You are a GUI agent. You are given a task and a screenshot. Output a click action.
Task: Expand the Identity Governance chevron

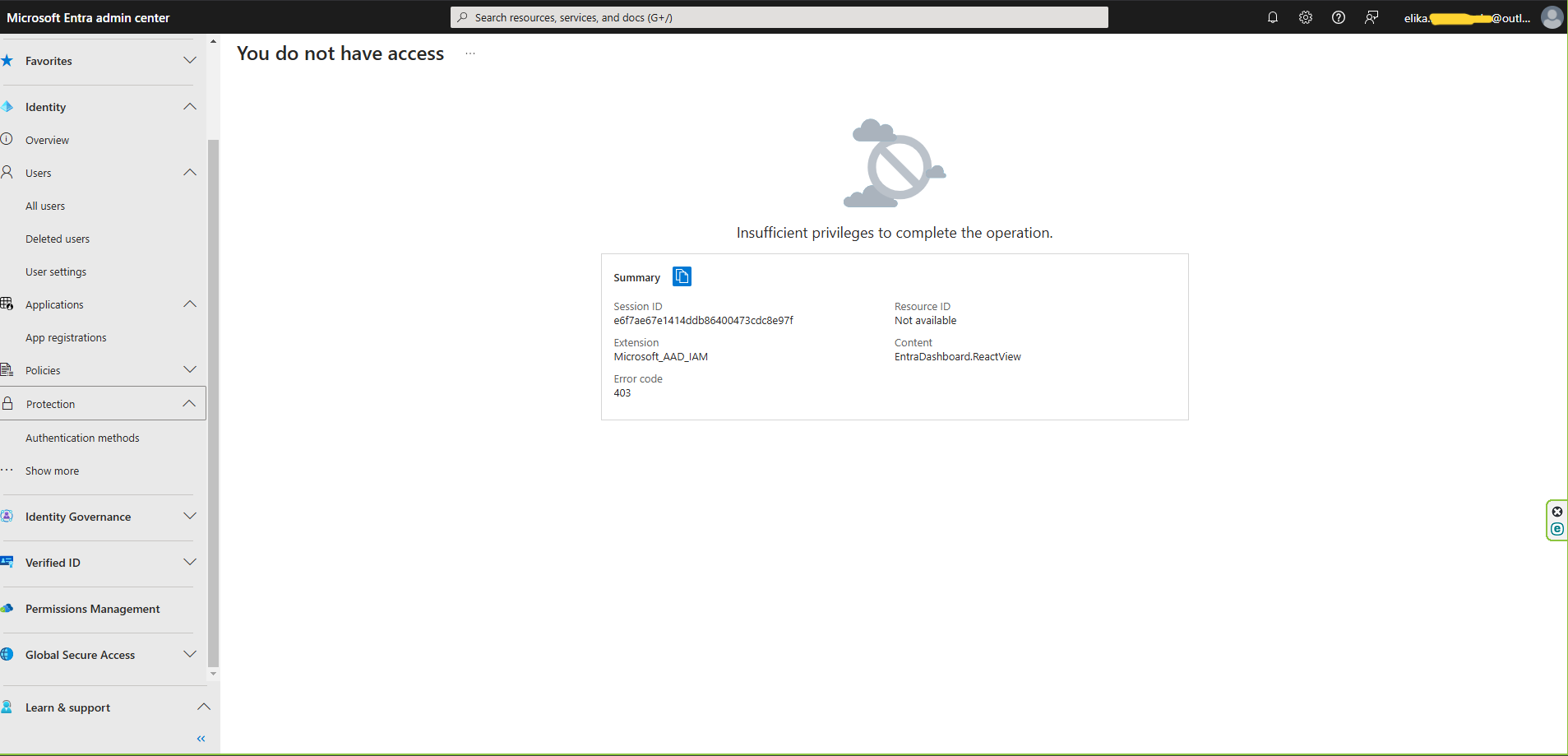tap(190, 516)
